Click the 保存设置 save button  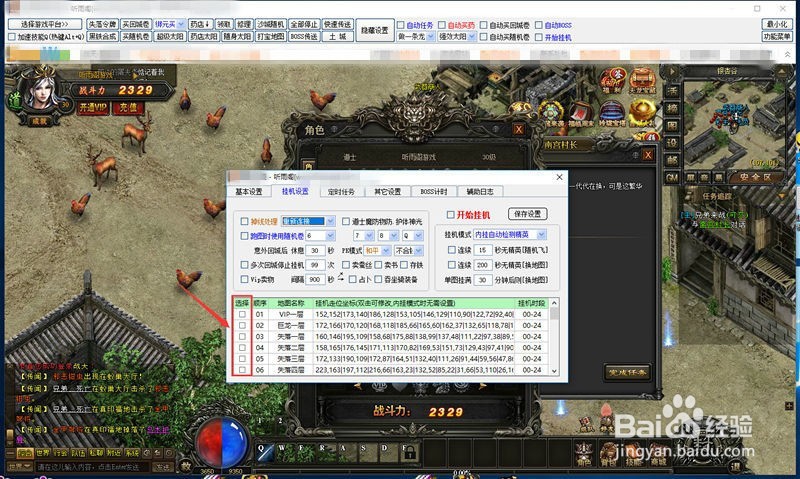pyautogui.click(x=528, y=214)
